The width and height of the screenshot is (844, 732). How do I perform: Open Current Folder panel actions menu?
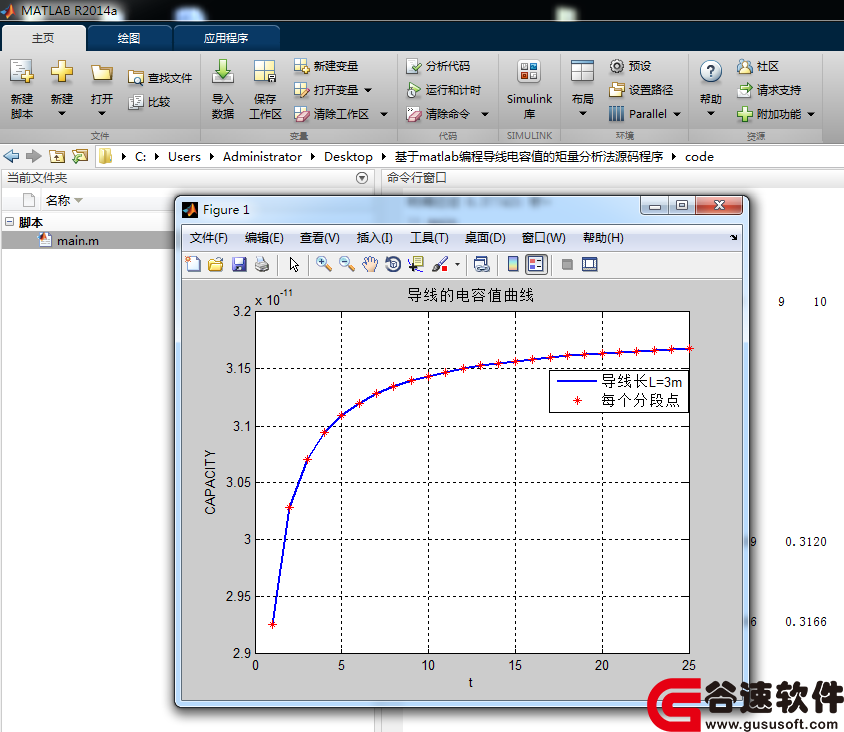click(362, 178)
